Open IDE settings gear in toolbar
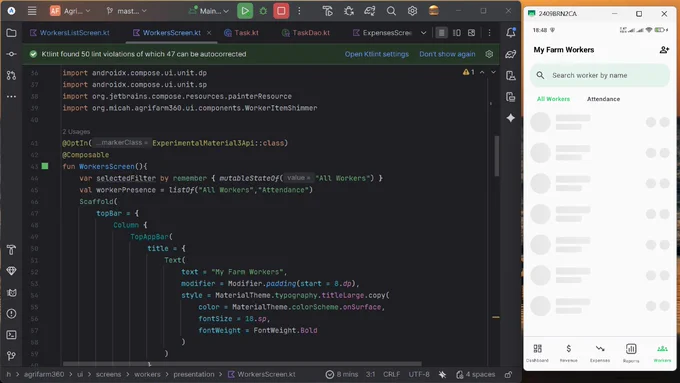This screenshot has width=680, height=383. 412,11
